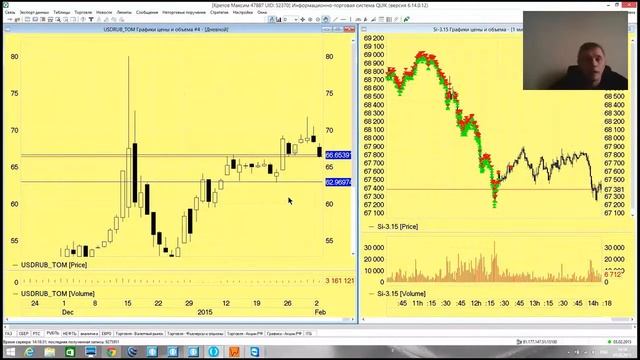Open the Настройки menu
The height and width of the screenshot is (360, 640).
click(x=242, y=12)
